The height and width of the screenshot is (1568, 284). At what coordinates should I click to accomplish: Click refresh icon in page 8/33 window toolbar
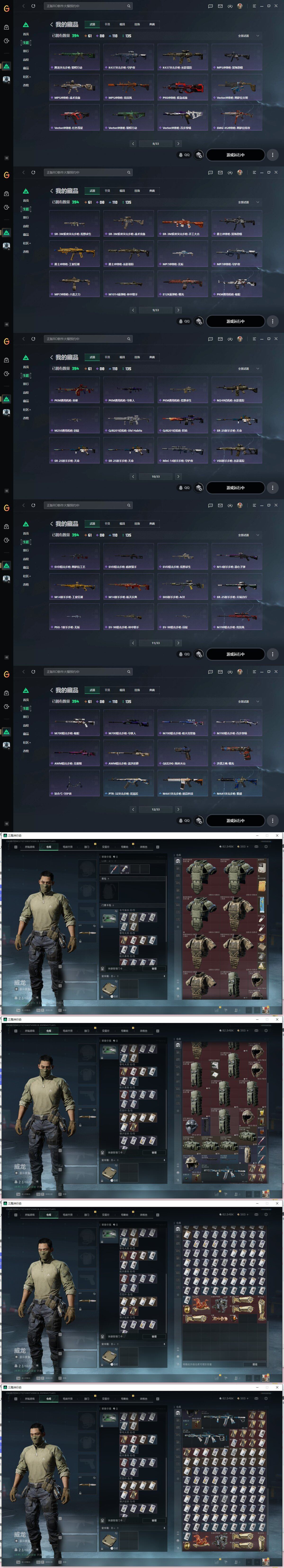[33, 6]
